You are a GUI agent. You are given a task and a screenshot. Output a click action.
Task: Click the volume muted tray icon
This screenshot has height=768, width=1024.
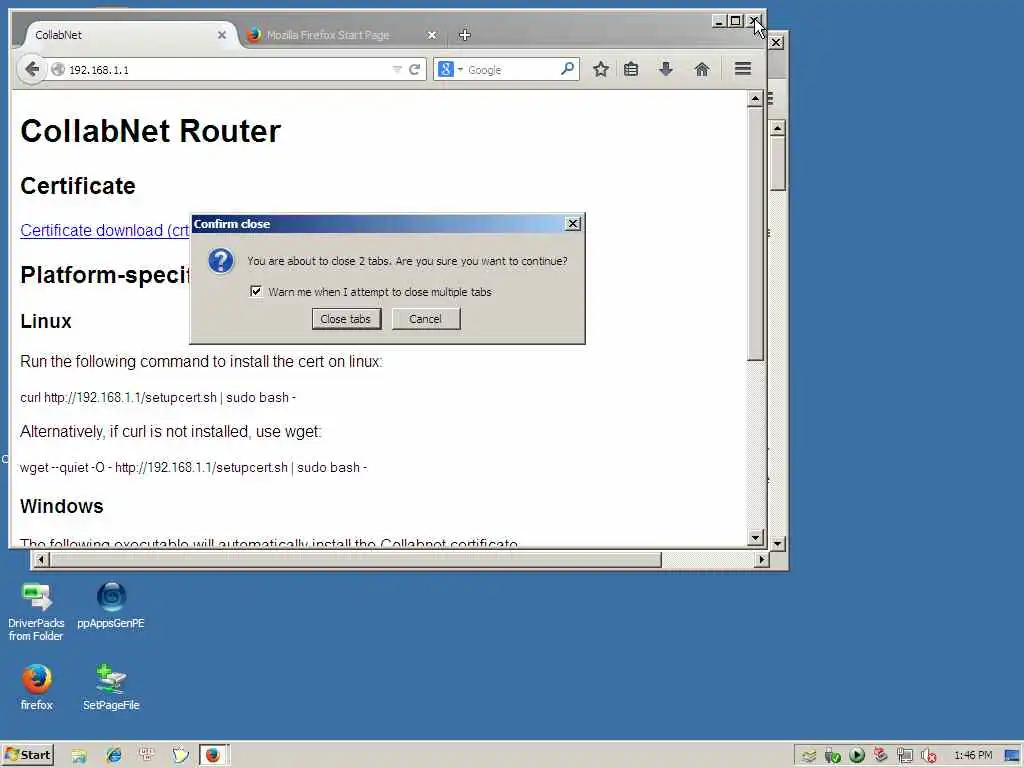(x=929, y=756)
